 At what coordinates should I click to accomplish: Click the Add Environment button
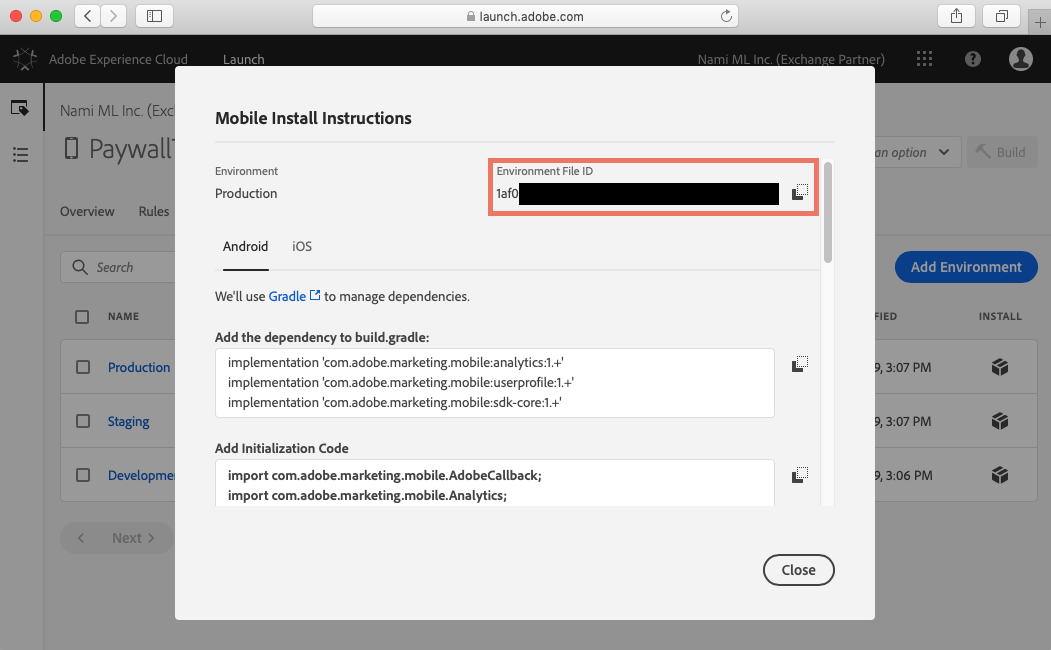(966, 267)
